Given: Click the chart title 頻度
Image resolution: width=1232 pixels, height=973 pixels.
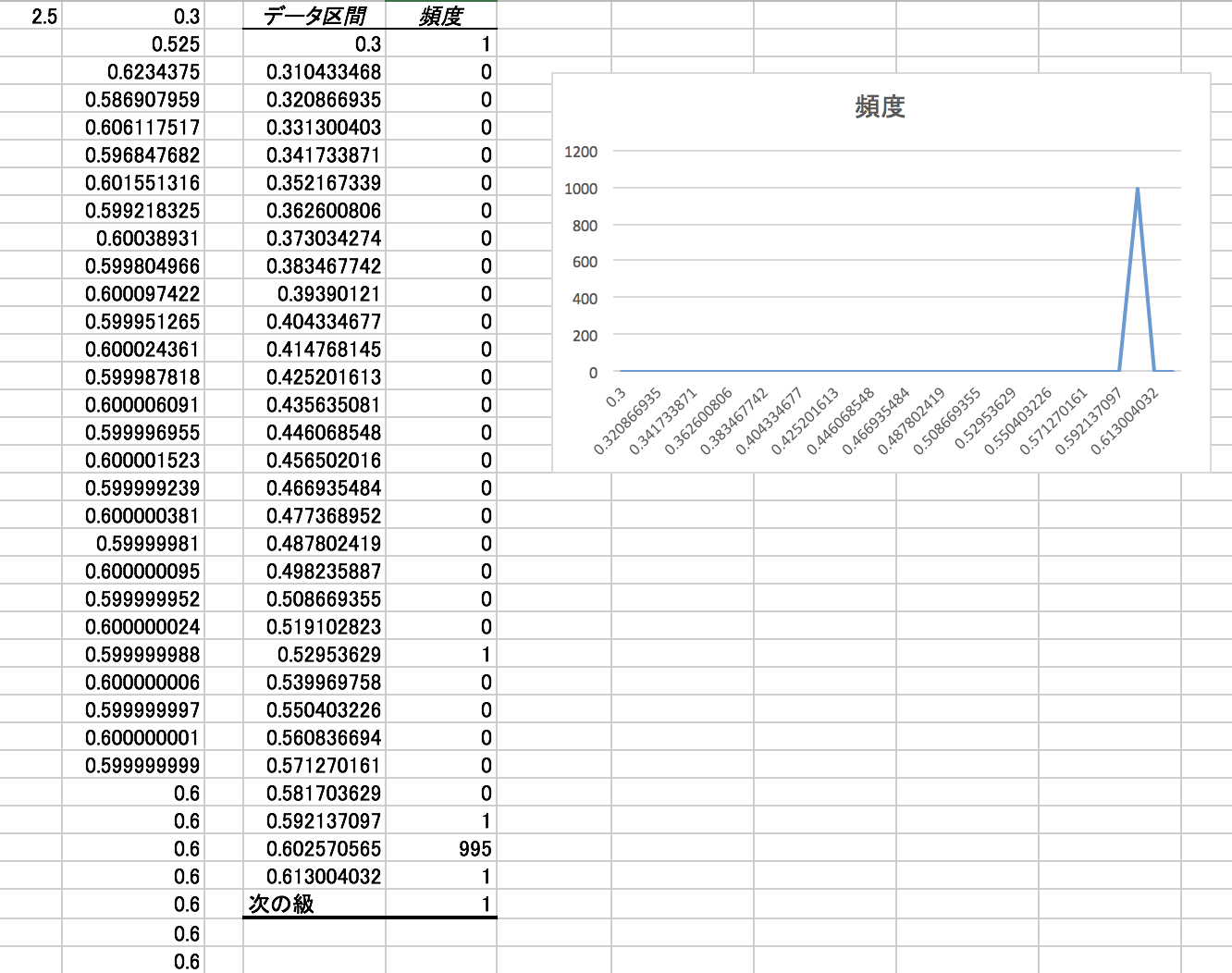Looking at the screenshot, I should pos(880,107).
